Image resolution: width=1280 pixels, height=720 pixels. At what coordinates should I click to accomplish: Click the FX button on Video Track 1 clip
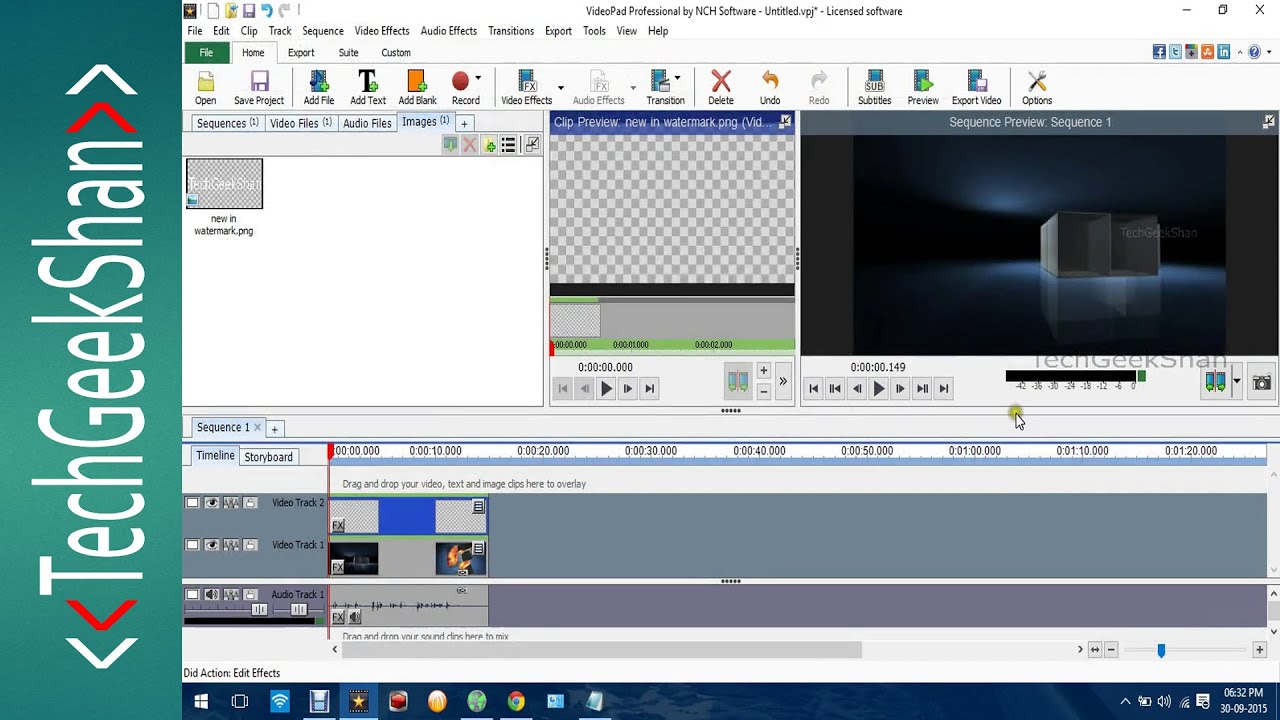(x=338, y=567)
